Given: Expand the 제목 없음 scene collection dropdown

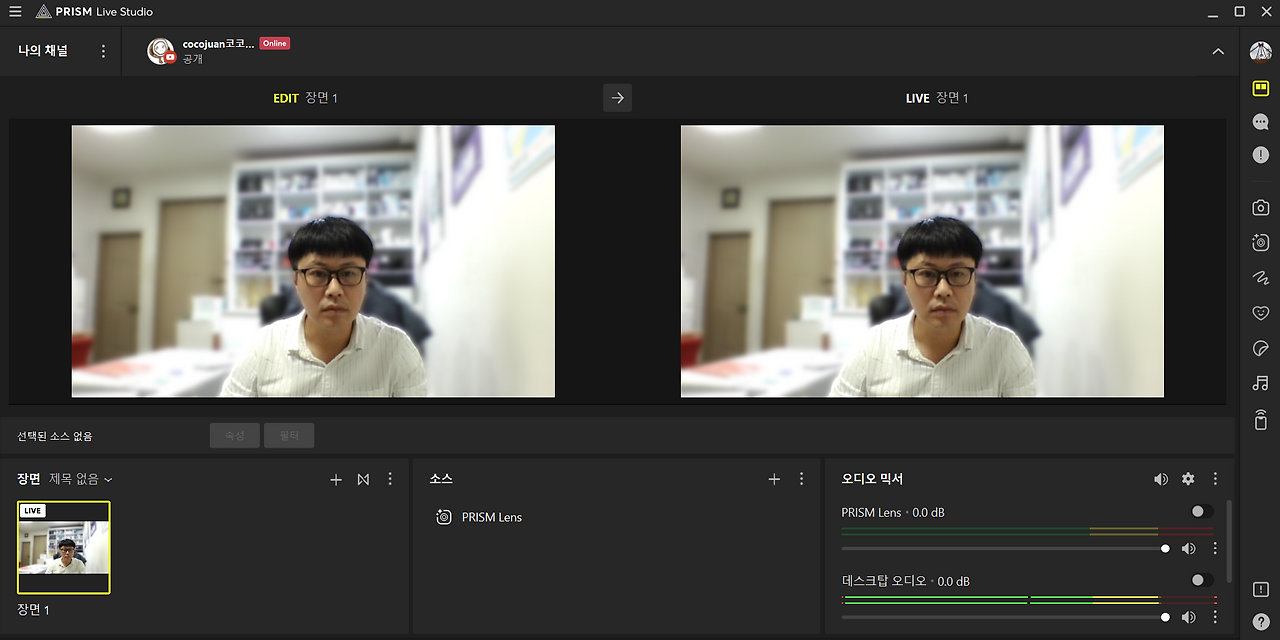Looking at the screenshot, I should click(81, 479).
